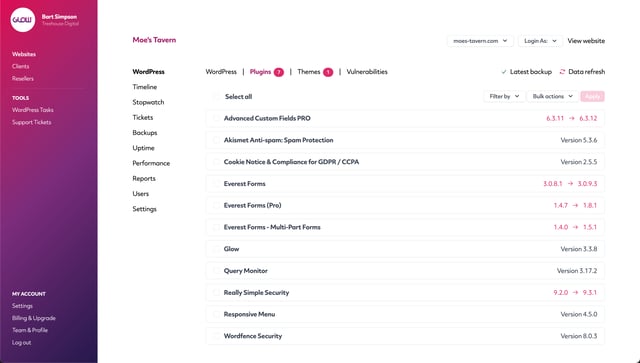
Task: Open Billing & Upgrade
Action: [x=33, y=318]
